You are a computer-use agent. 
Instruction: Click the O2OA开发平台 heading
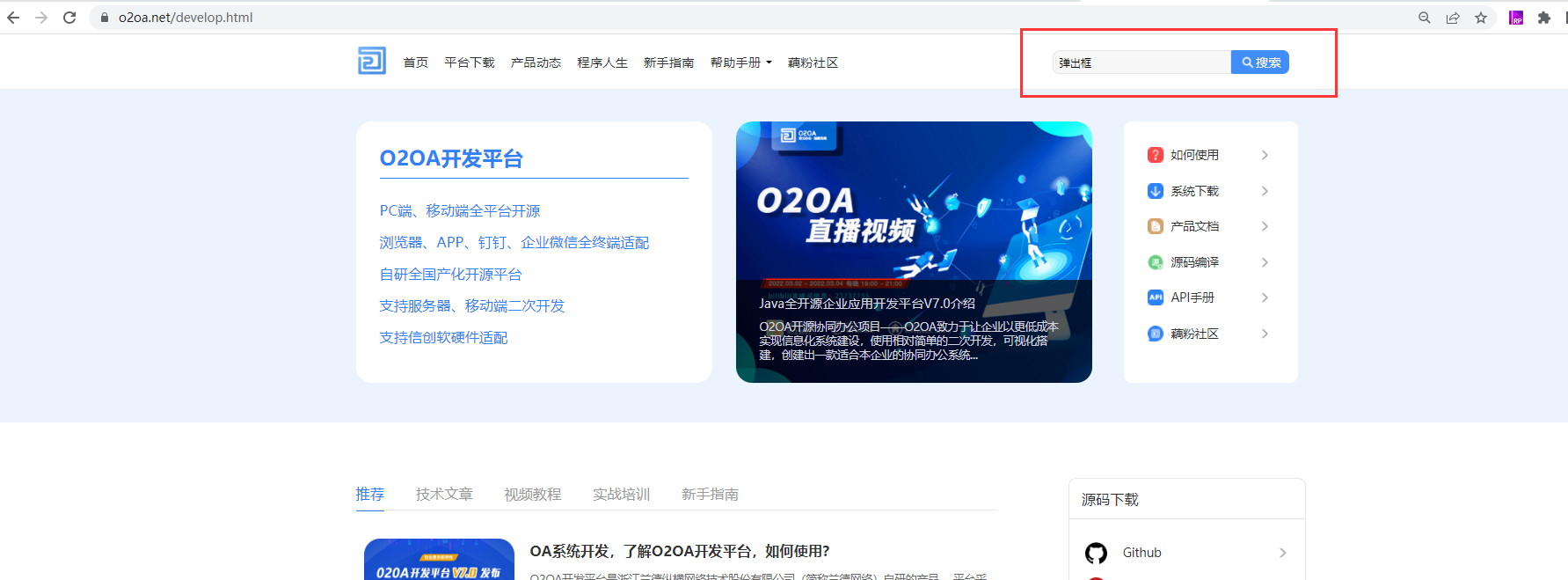click(451, 158)
